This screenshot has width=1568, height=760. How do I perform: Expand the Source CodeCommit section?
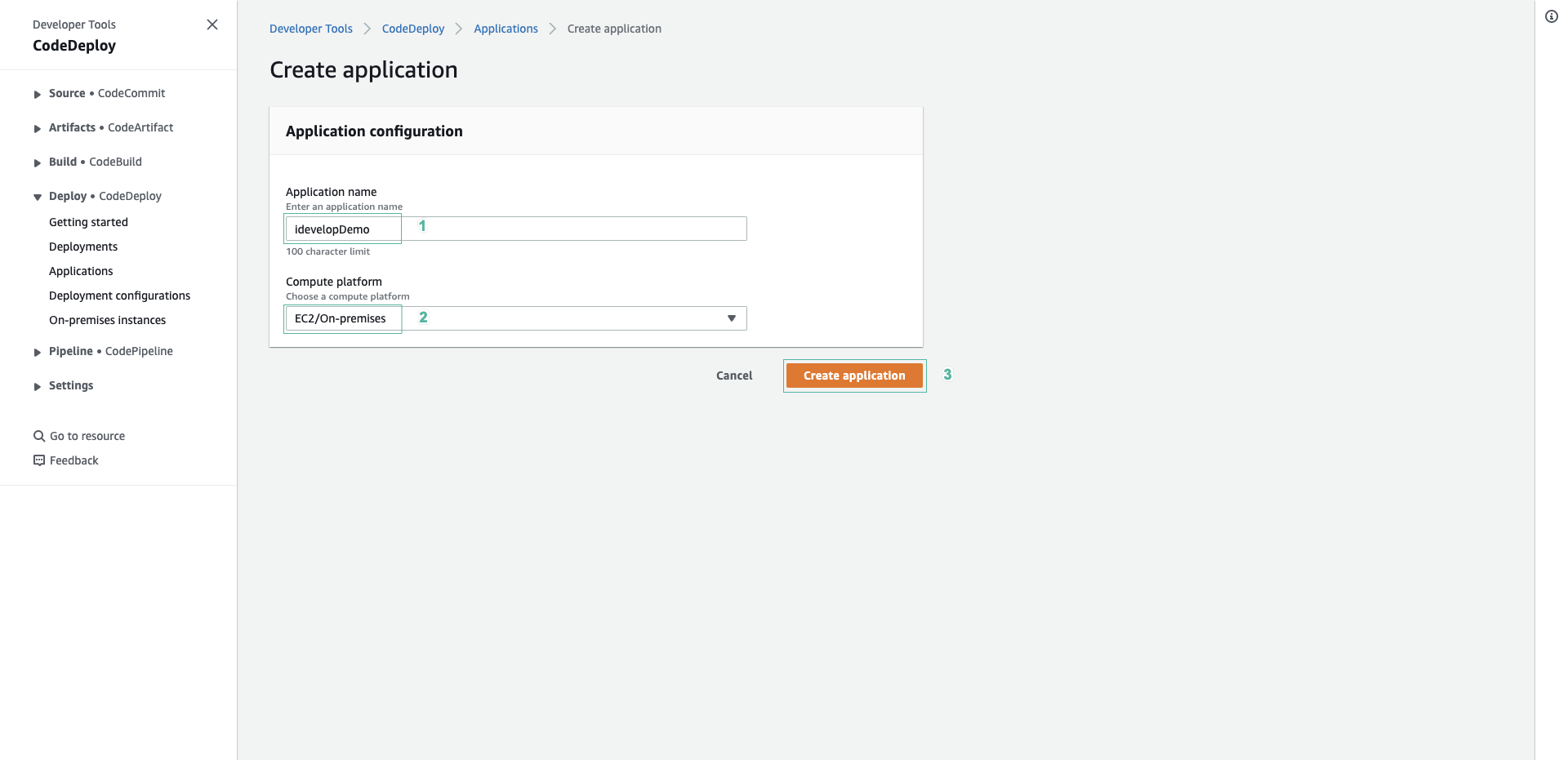point(38,95)
